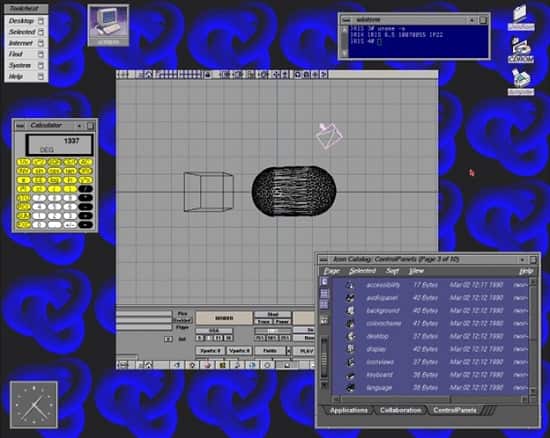Screen dimensions: 550x438
Task: Click the yellow-green square icon in buttons header
Action: point(222,365)
